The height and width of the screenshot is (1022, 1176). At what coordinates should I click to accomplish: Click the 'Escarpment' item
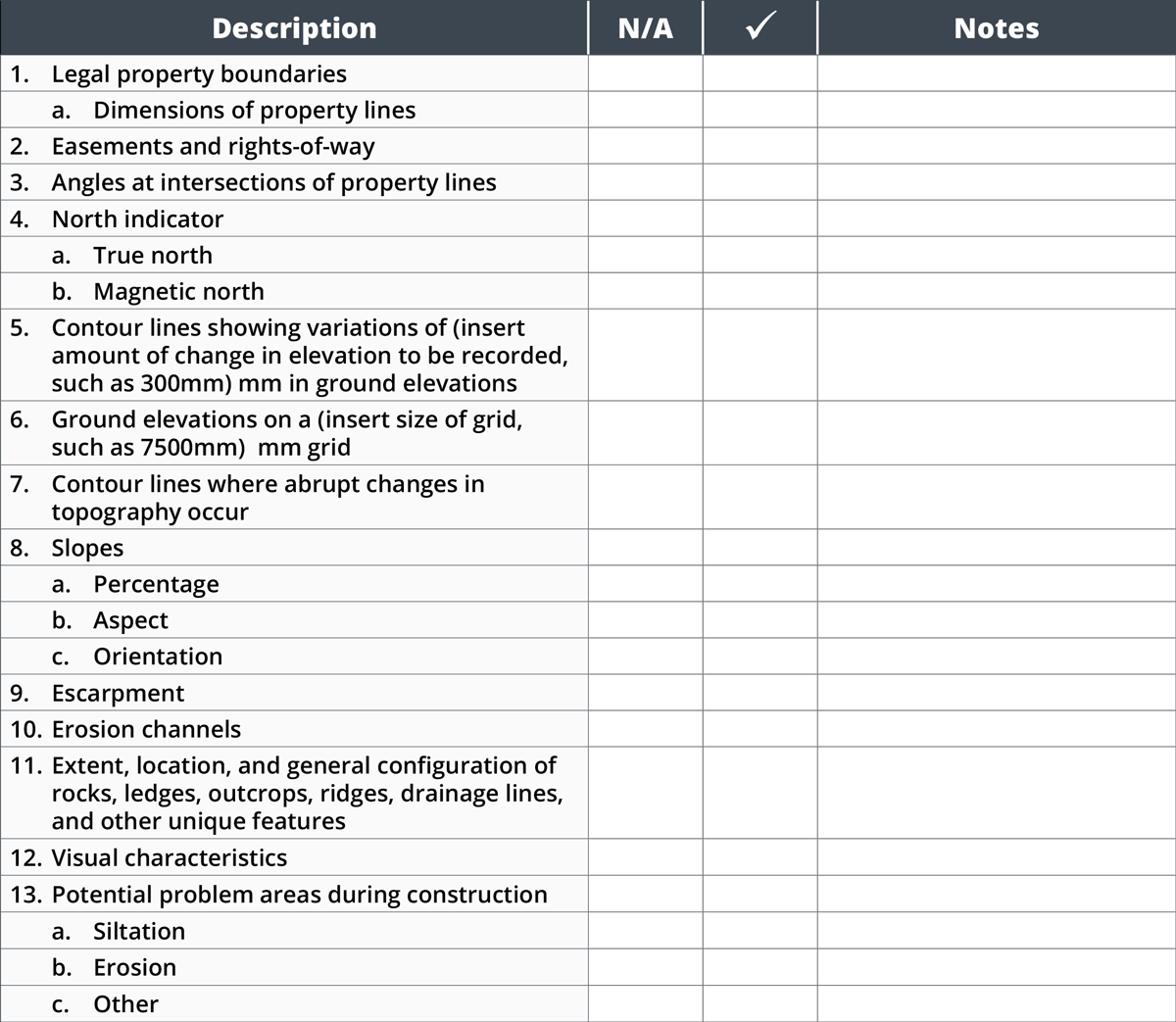(118, 693)
